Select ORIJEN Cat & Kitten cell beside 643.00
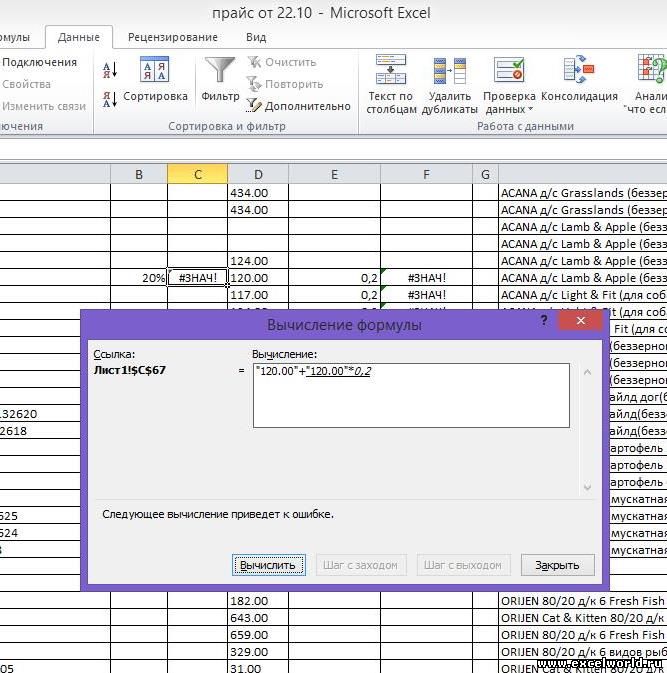The height and width of the screenshot is (673, 667). 583,618
